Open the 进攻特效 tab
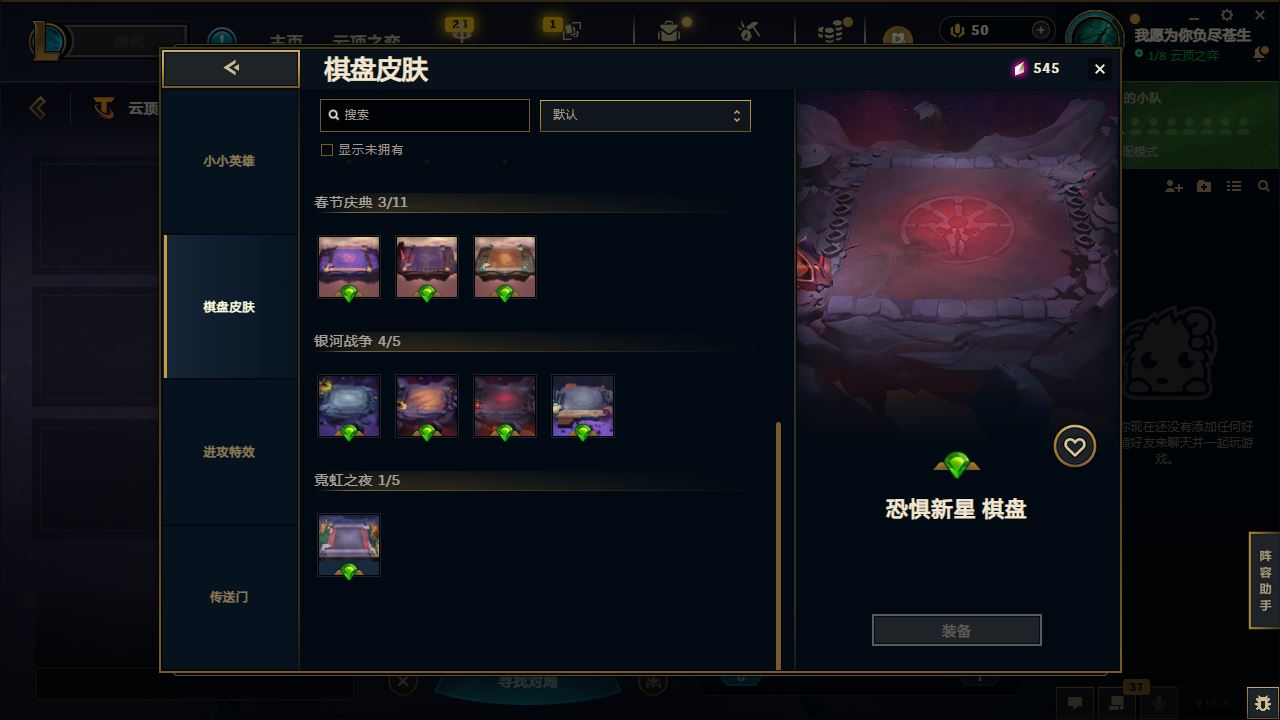 pyautogui.click(x=229, y=452)
